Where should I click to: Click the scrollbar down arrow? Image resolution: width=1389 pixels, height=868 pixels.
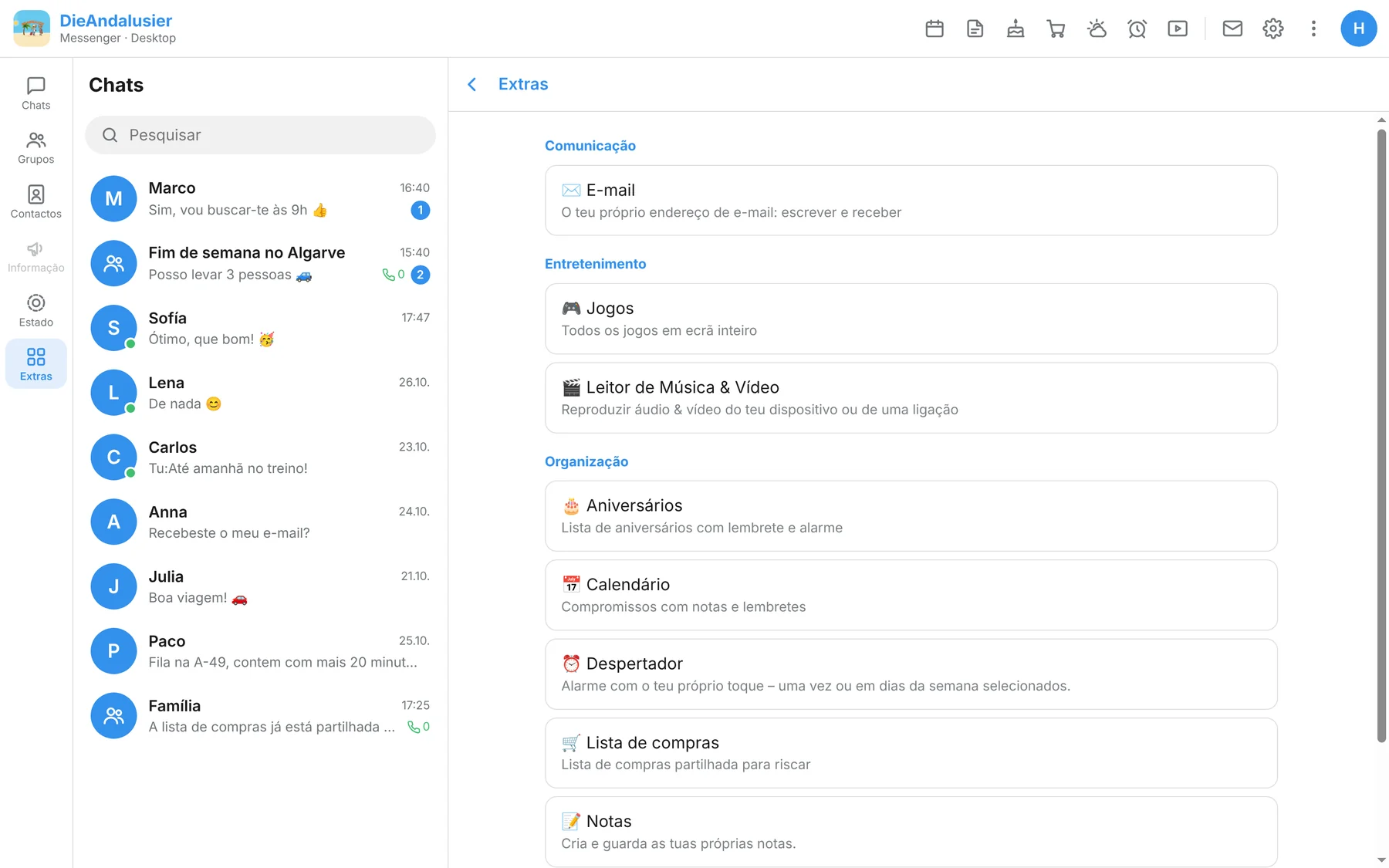pos(1381,860)
